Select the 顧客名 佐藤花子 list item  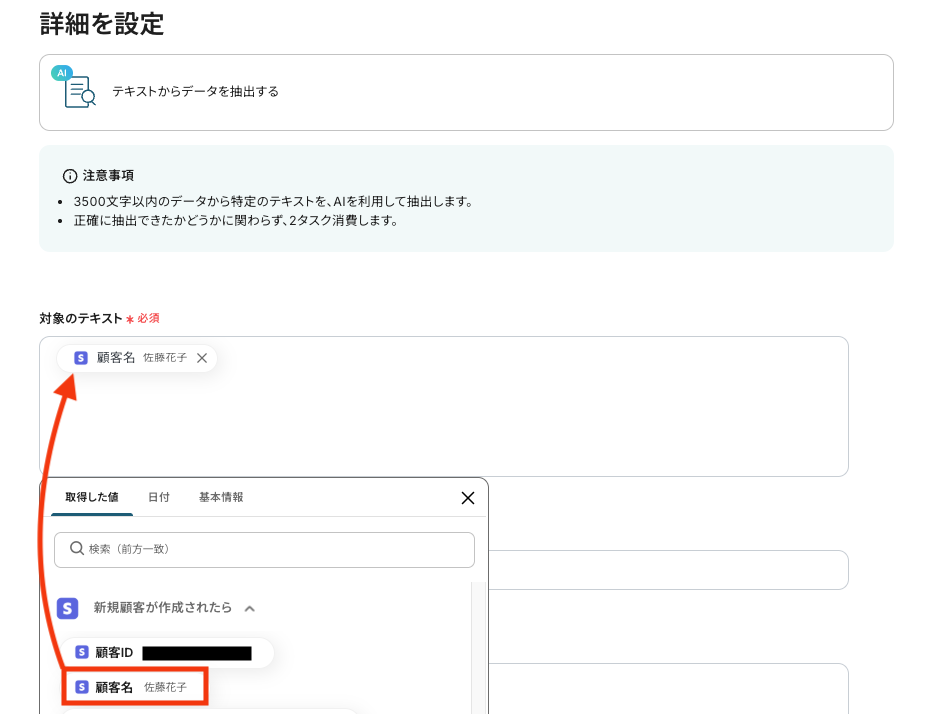136,686
